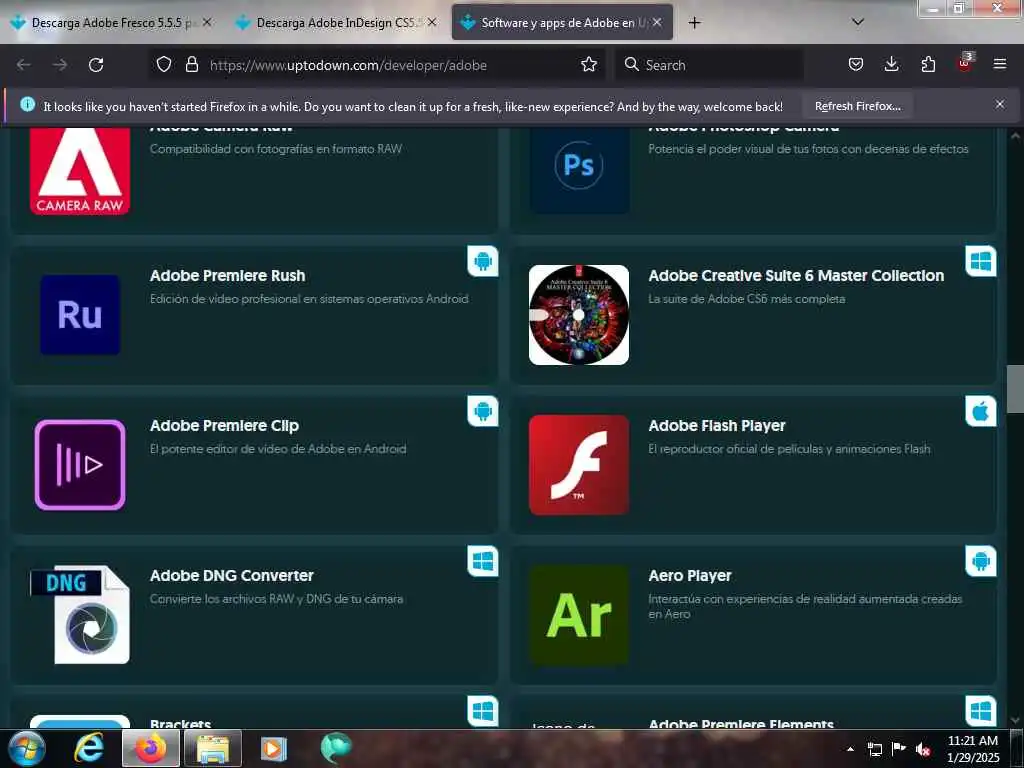This screenshot has width=1024, height=768.
Task: Click the Adobe DNG Converter icon
Action: (x=80, y=615)
